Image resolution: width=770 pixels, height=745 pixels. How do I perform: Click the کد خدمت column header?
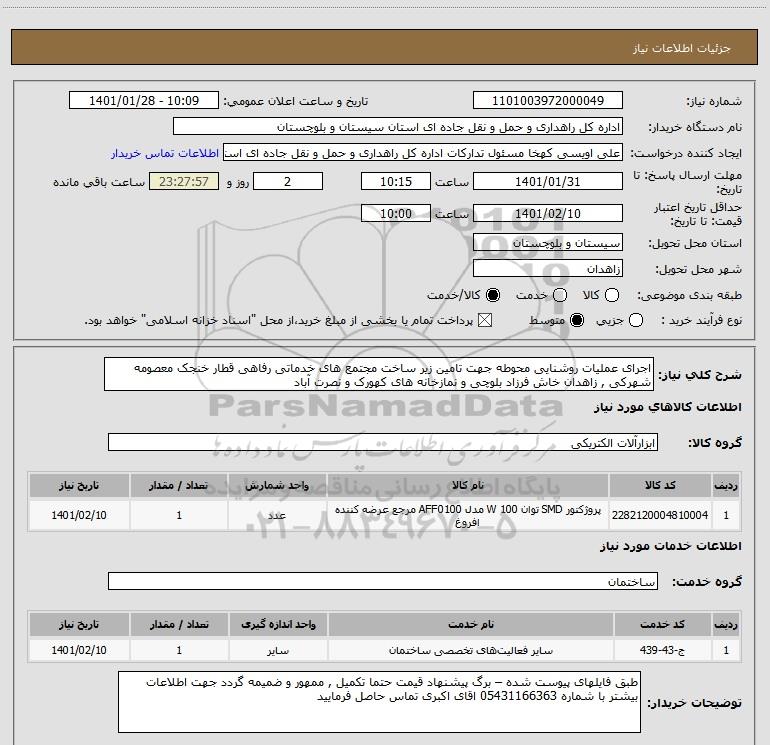(662, 625)
